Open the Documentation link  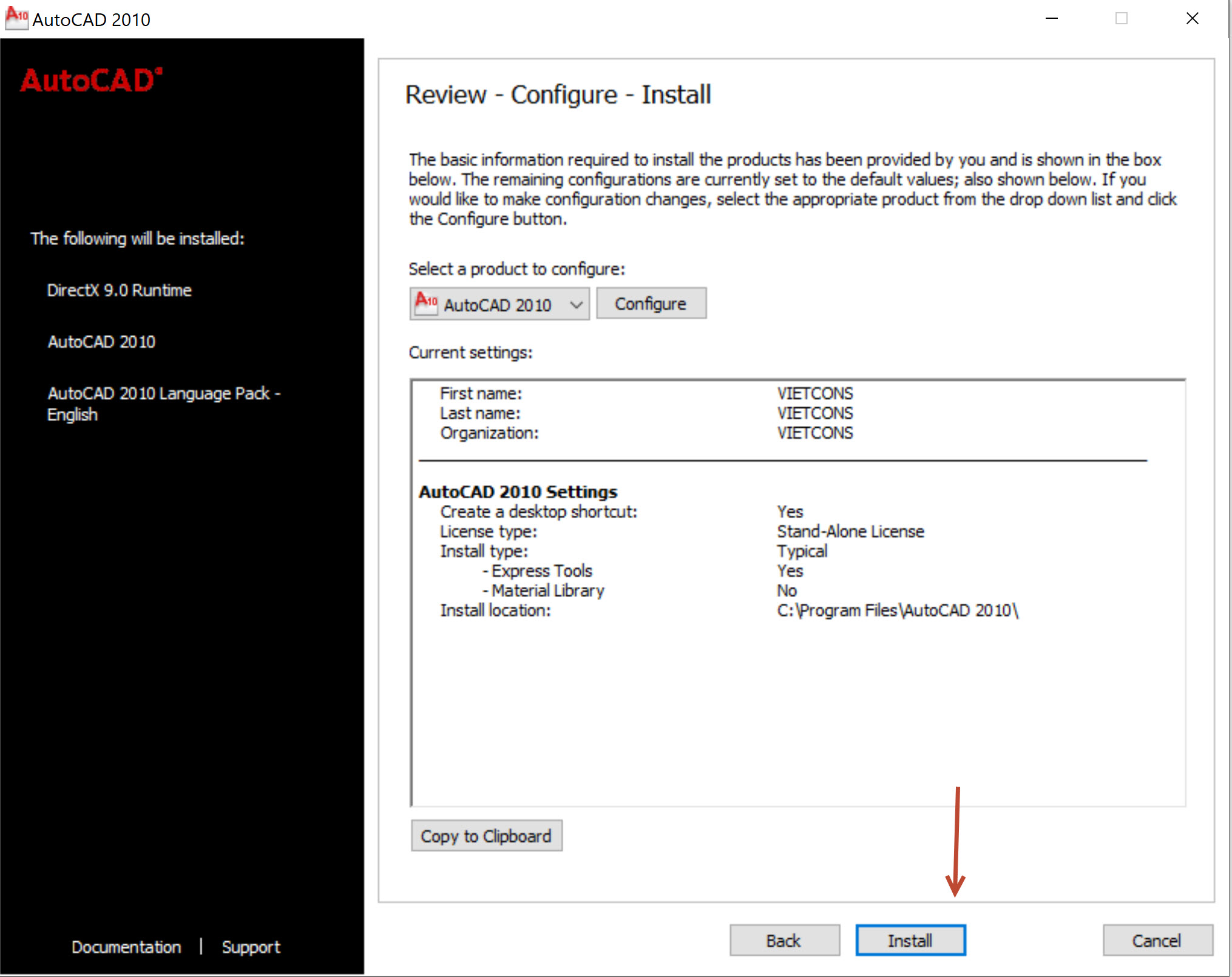[x=126, y=947]
